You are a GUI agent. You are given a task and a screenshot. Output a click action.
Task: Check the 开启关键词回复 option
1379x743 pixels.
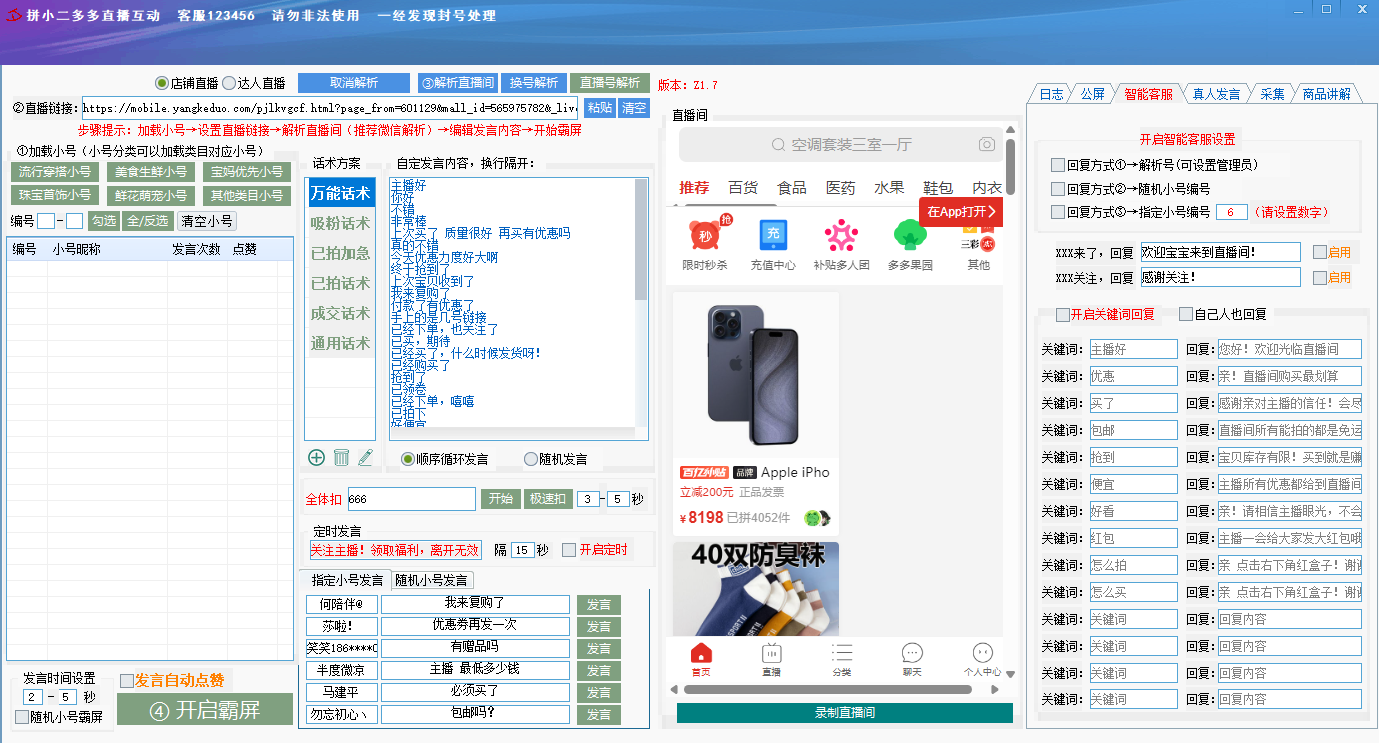[1063, 314]
